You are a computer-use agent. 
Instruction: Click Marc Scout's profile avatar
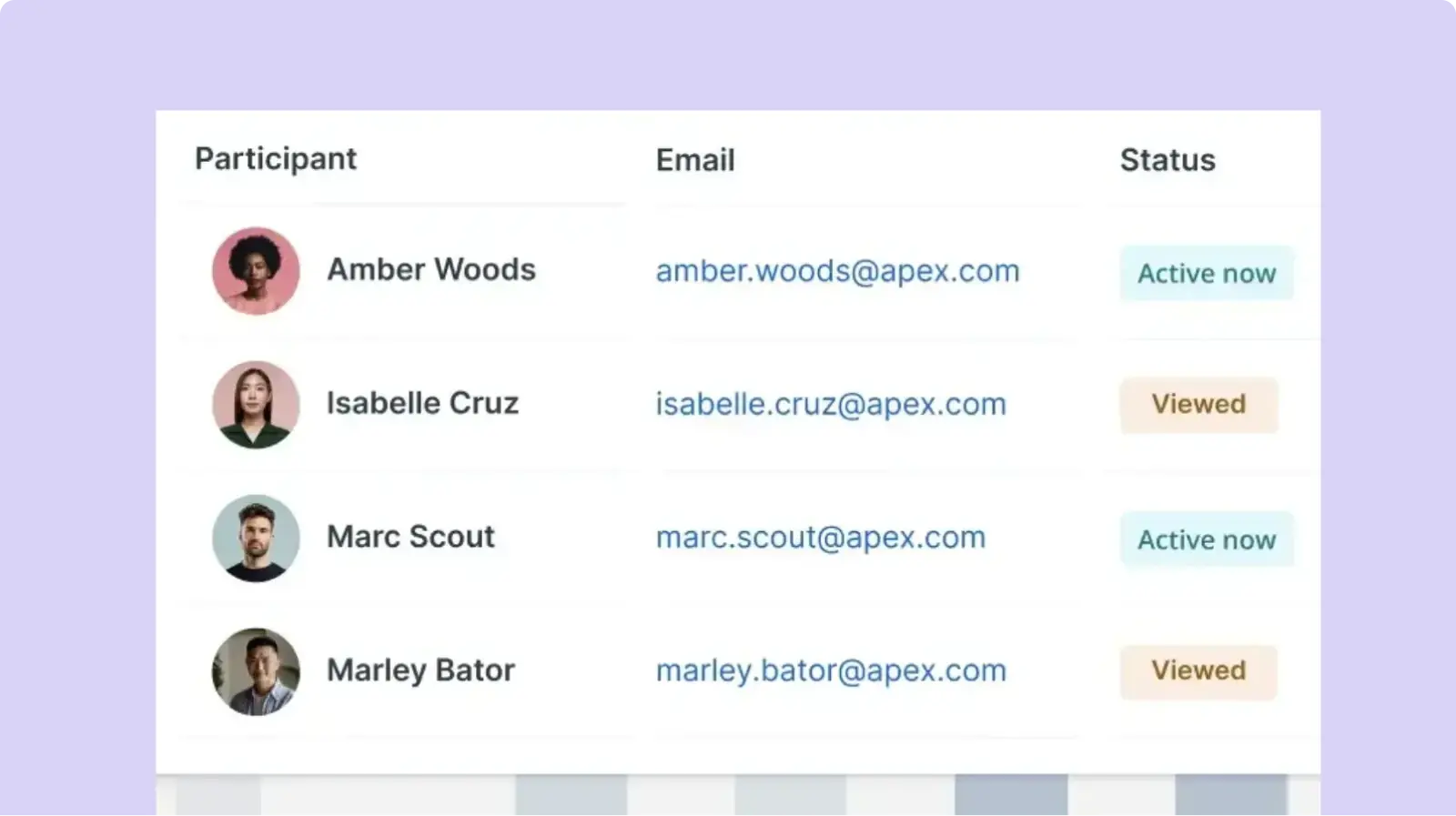click(256, 539)
